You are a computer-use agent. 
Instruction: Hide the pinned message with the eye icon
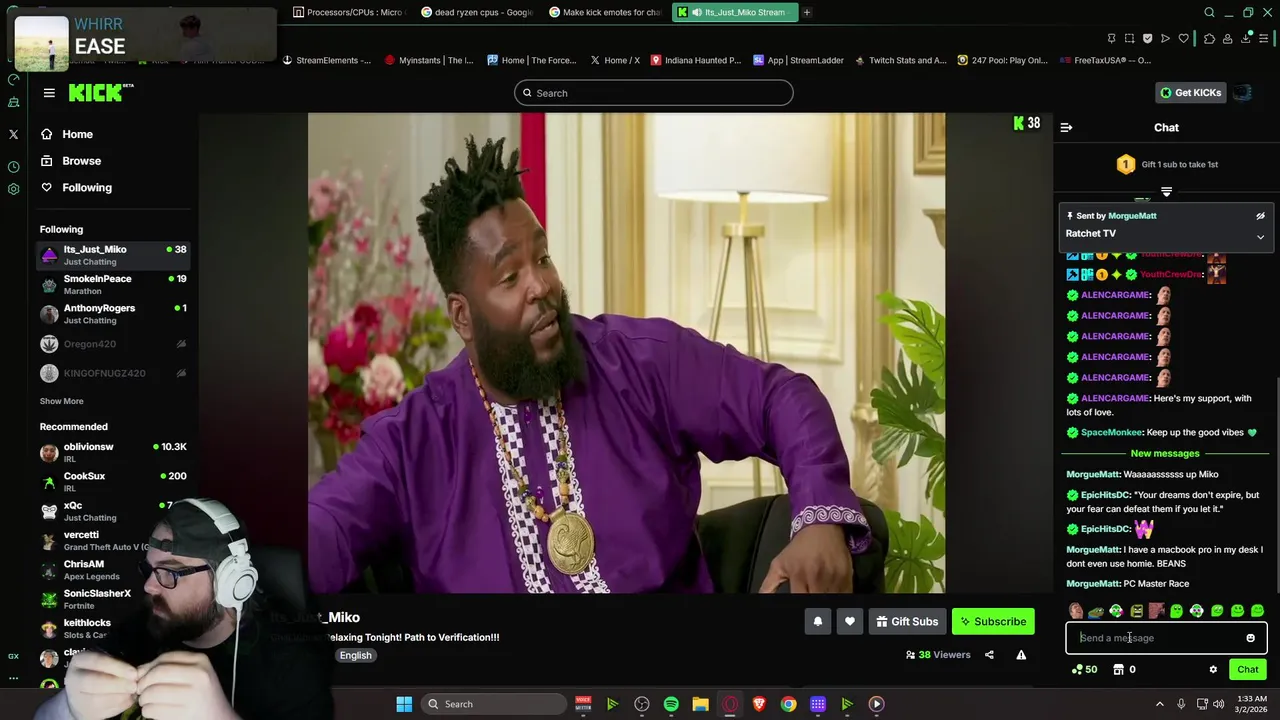pos(1260,216)
